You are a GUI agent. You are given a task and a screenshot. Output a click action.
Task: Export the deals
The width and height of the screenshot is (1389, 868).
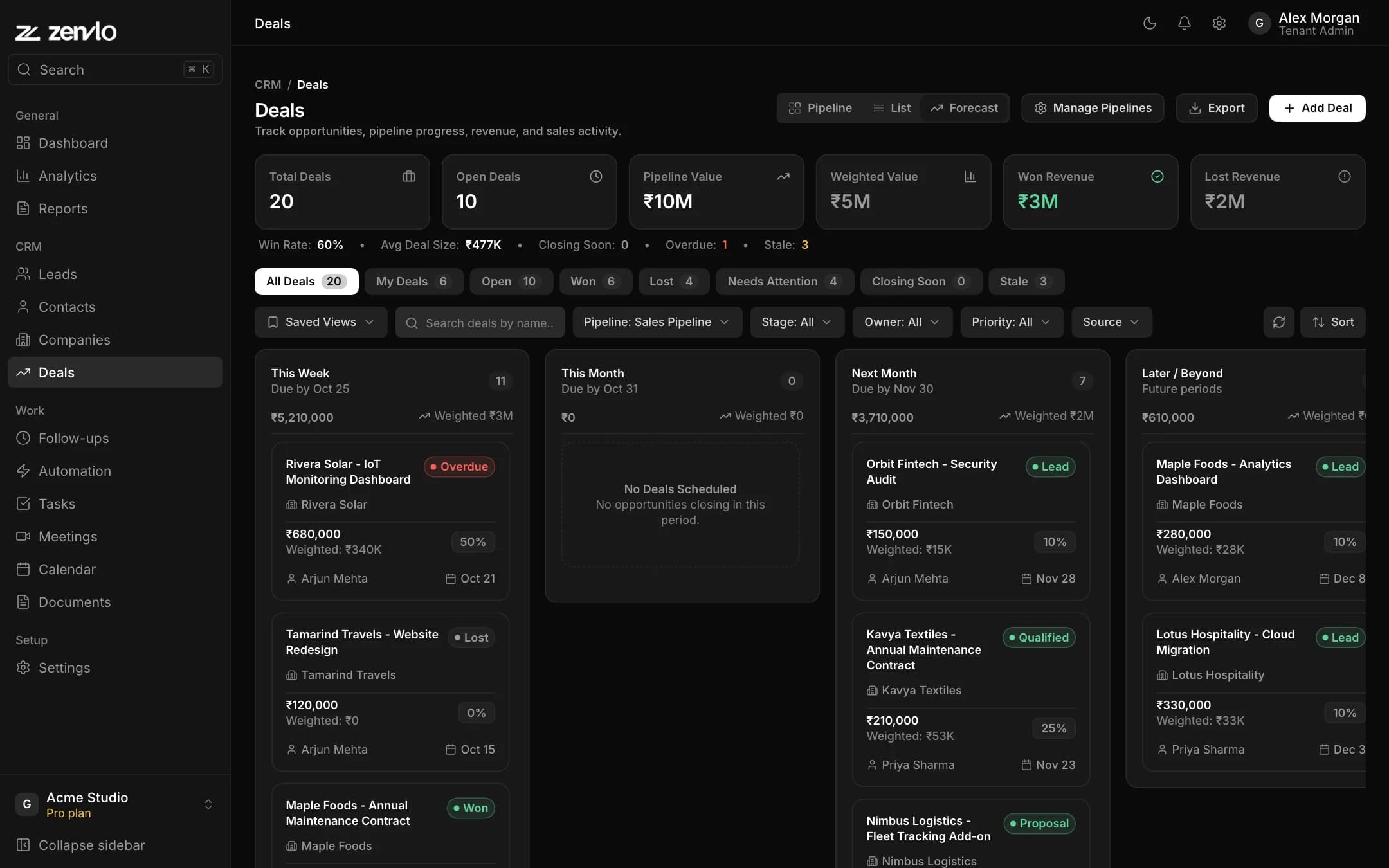click(1216, 108)
